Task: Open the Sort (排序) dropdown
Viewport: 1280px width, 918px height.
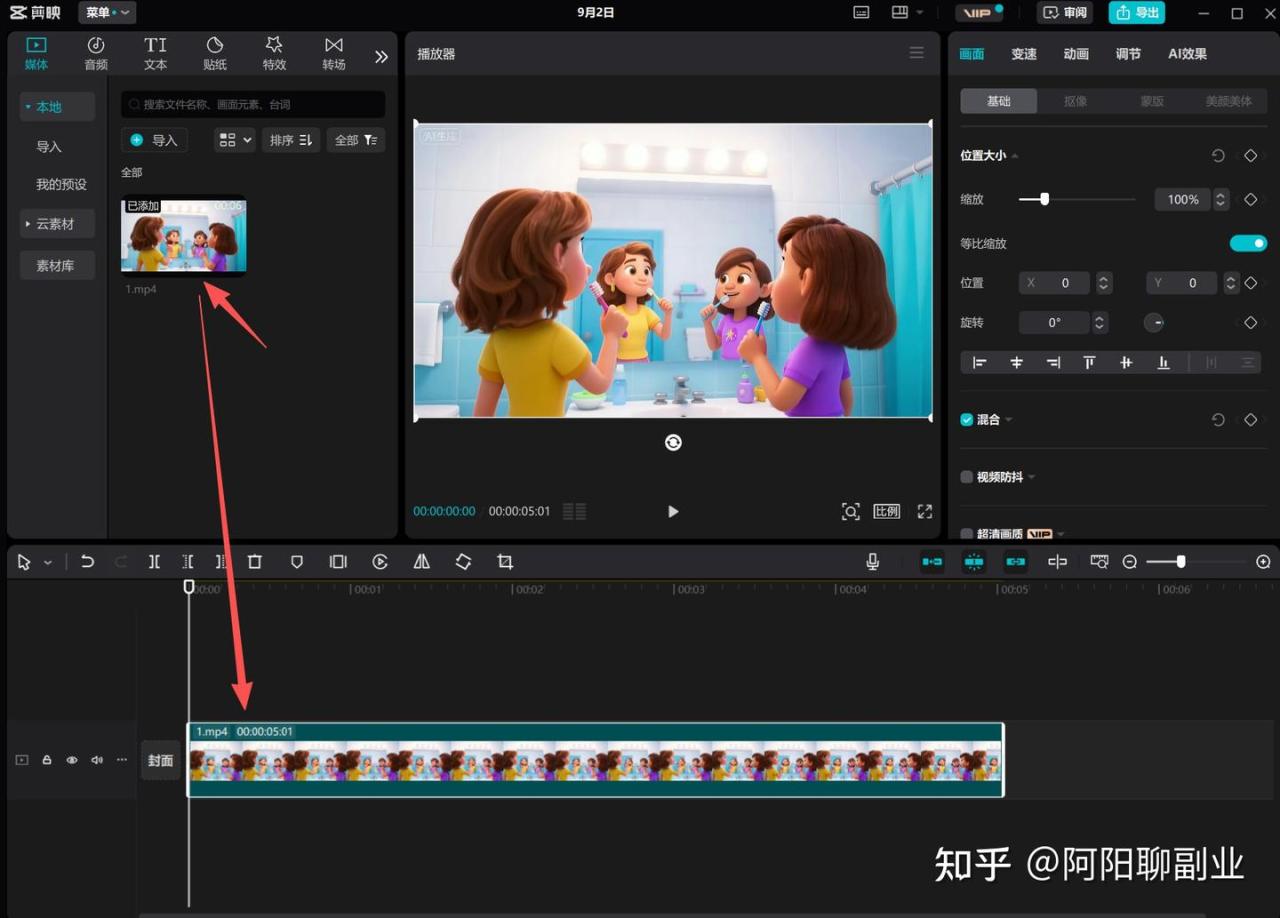Action: click(291, 140)
